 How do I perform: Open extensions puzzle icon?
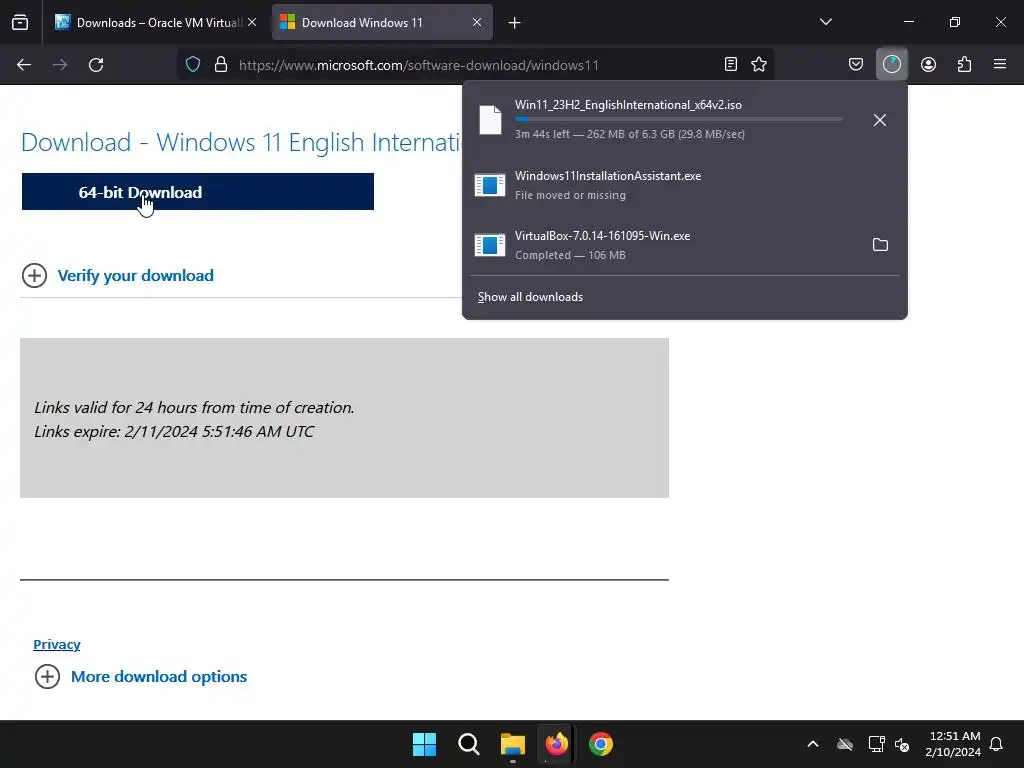coord(964,65)
